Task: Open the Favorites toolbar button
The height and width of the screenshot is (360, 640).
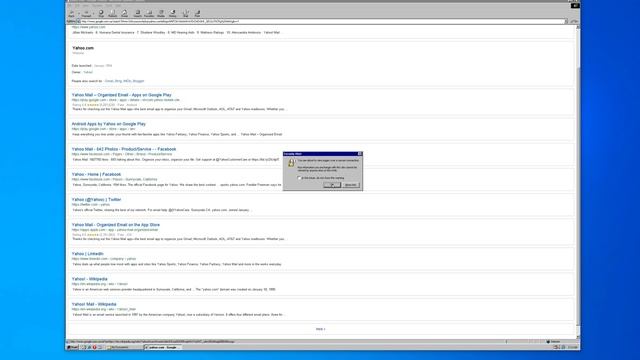Action: [x=149, y=13]
